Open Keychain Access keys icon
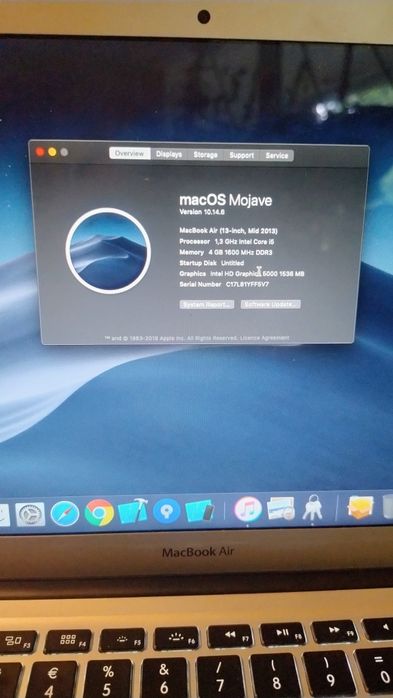393x698 pixels. pos(312,508)
